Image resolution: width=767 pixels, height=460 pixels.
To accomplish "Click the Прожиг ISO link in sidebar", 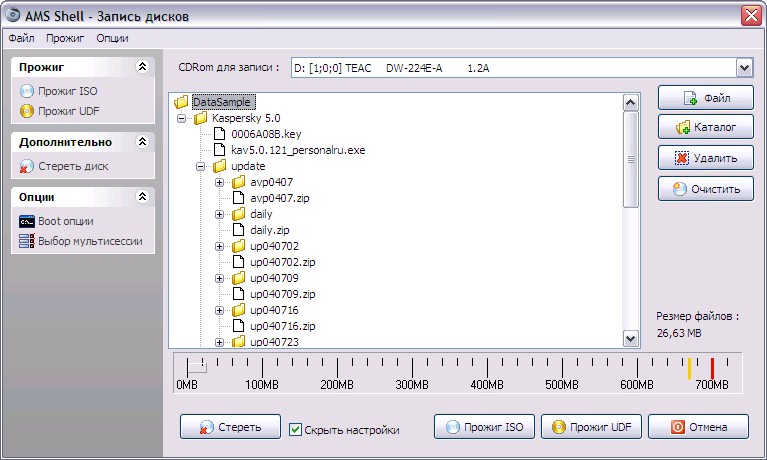I will click(68, 91).
